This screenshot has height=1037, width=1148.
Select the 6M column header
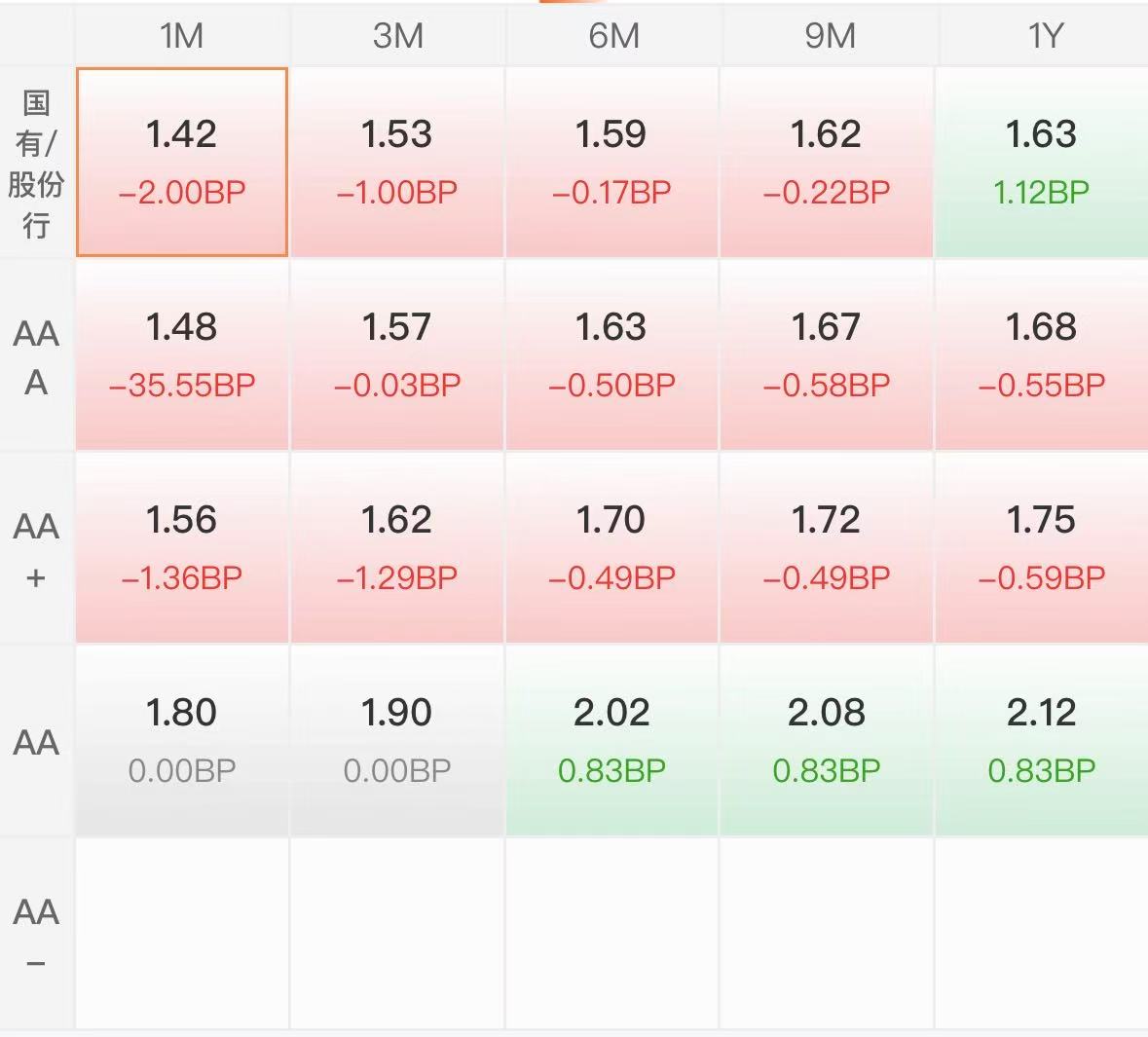pyautogui.click(x=613, y=35)
